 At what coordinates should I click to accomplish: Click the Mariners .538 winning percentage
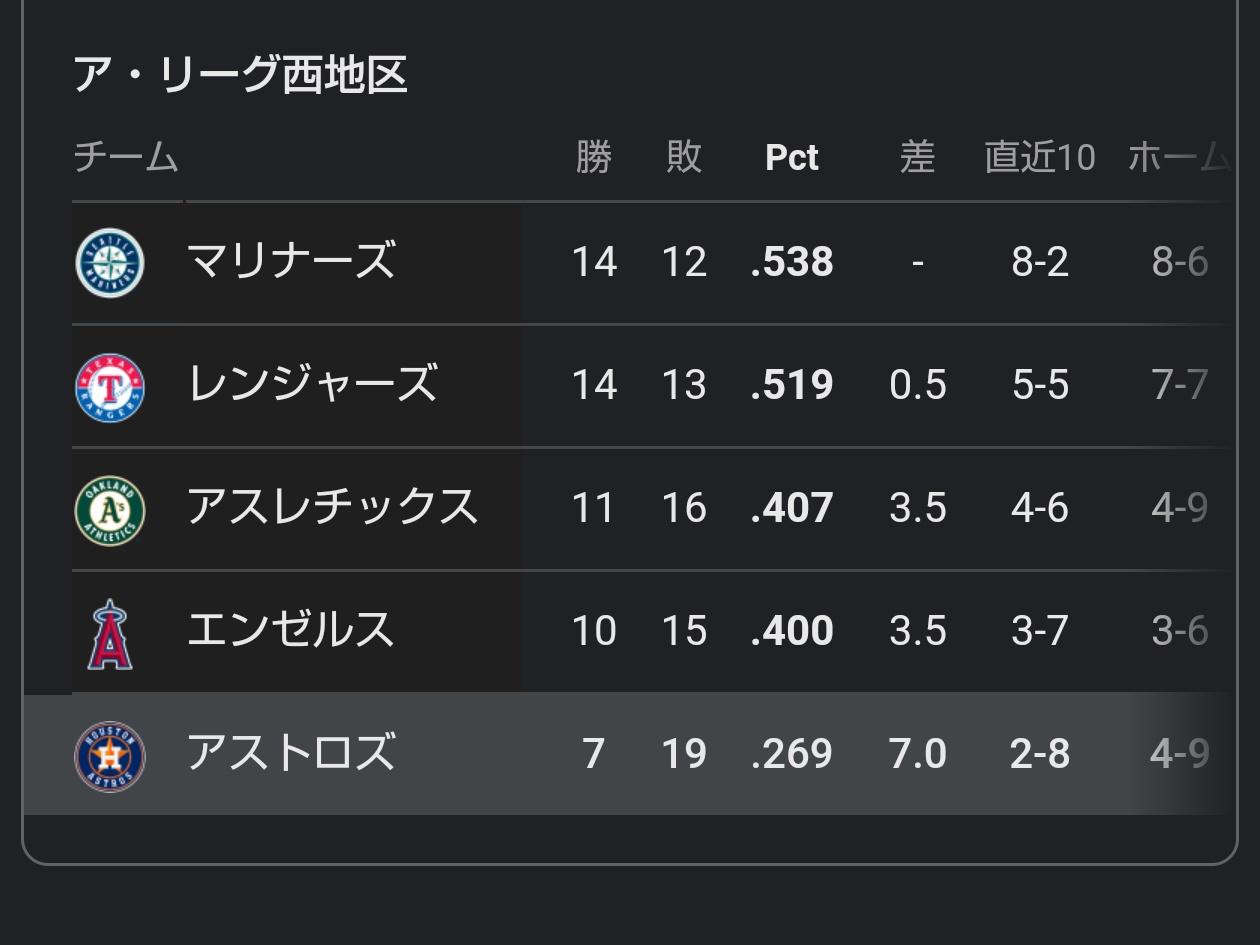click(x=792, y=263)
